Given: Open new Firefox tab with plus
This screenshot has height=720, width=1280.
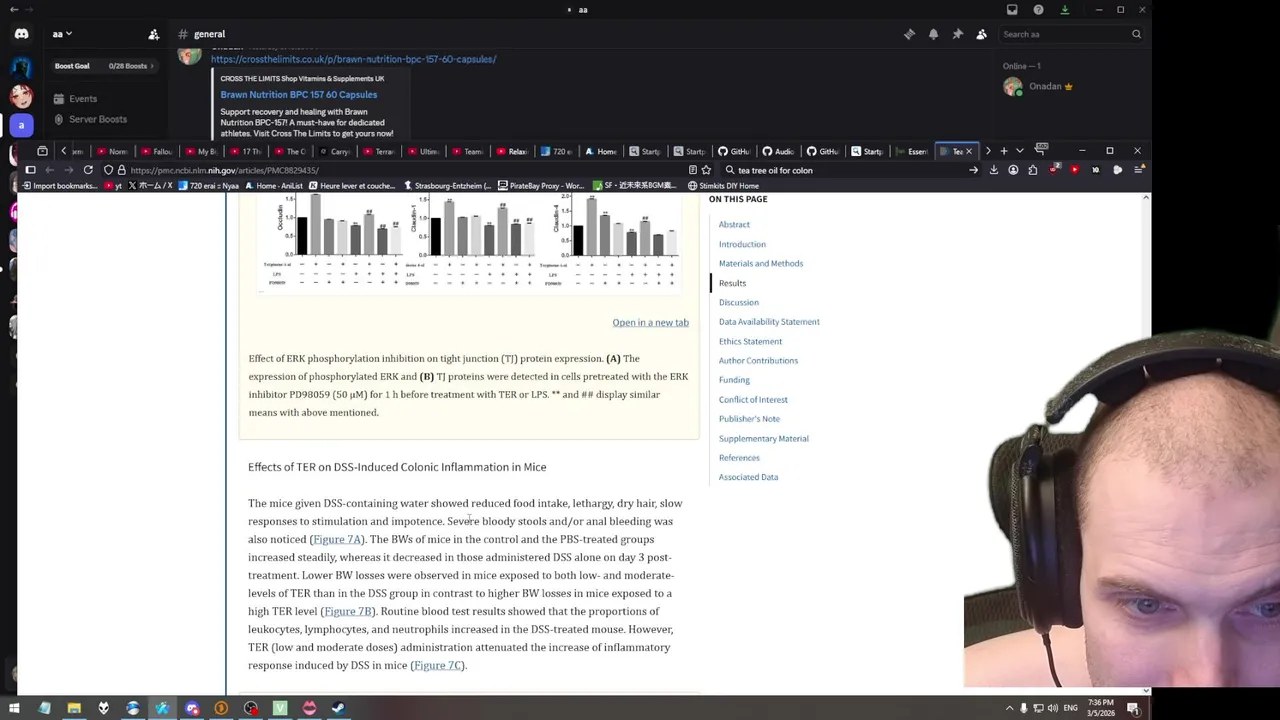Looking at the screenshot, I should click(x=1004, y=151).
